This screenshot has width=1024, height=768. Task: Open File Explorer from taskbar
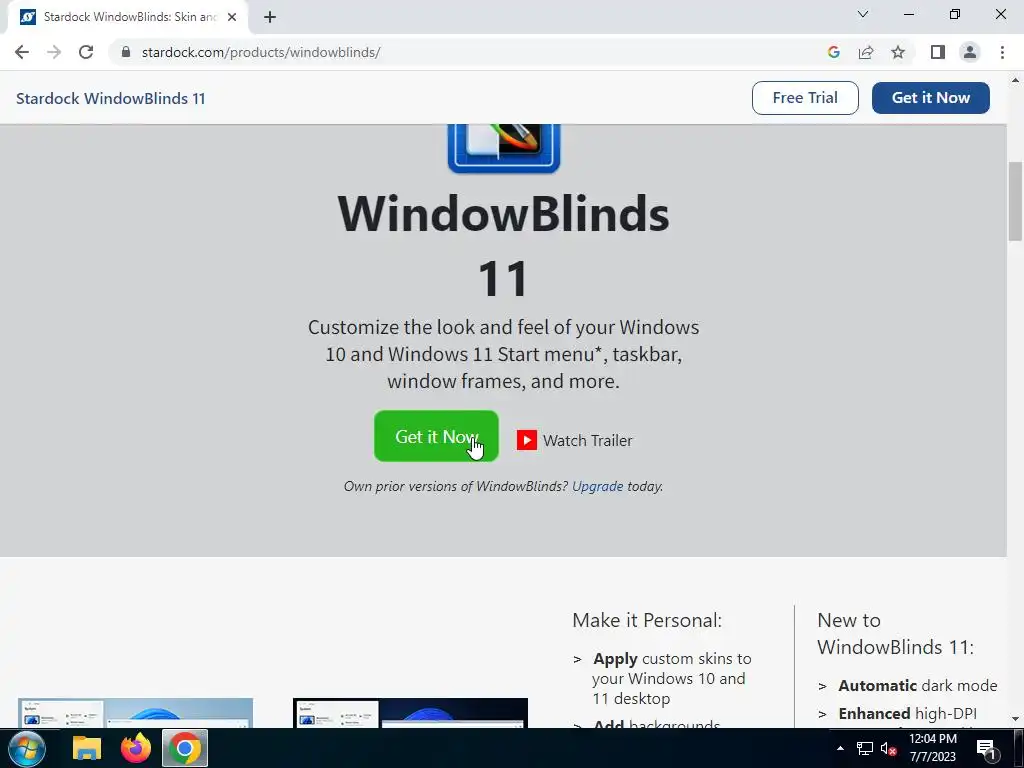pos(87,748)
